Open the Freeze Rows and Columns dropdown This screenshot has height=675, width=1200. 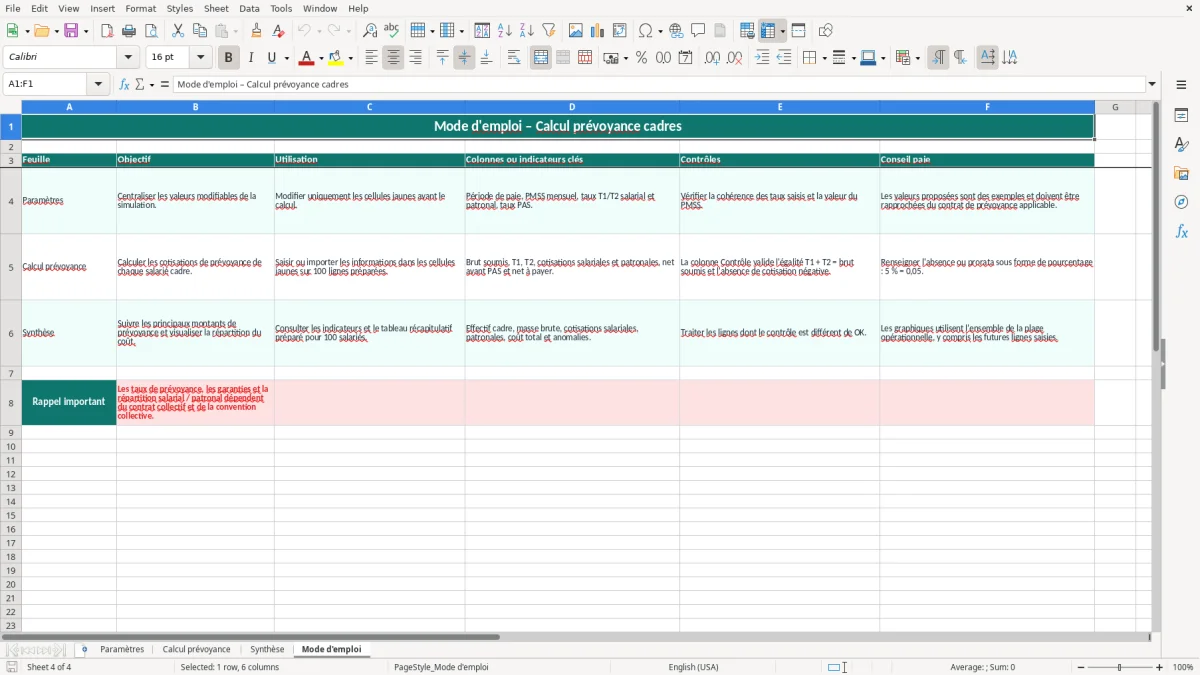click(x=783, y=31)
